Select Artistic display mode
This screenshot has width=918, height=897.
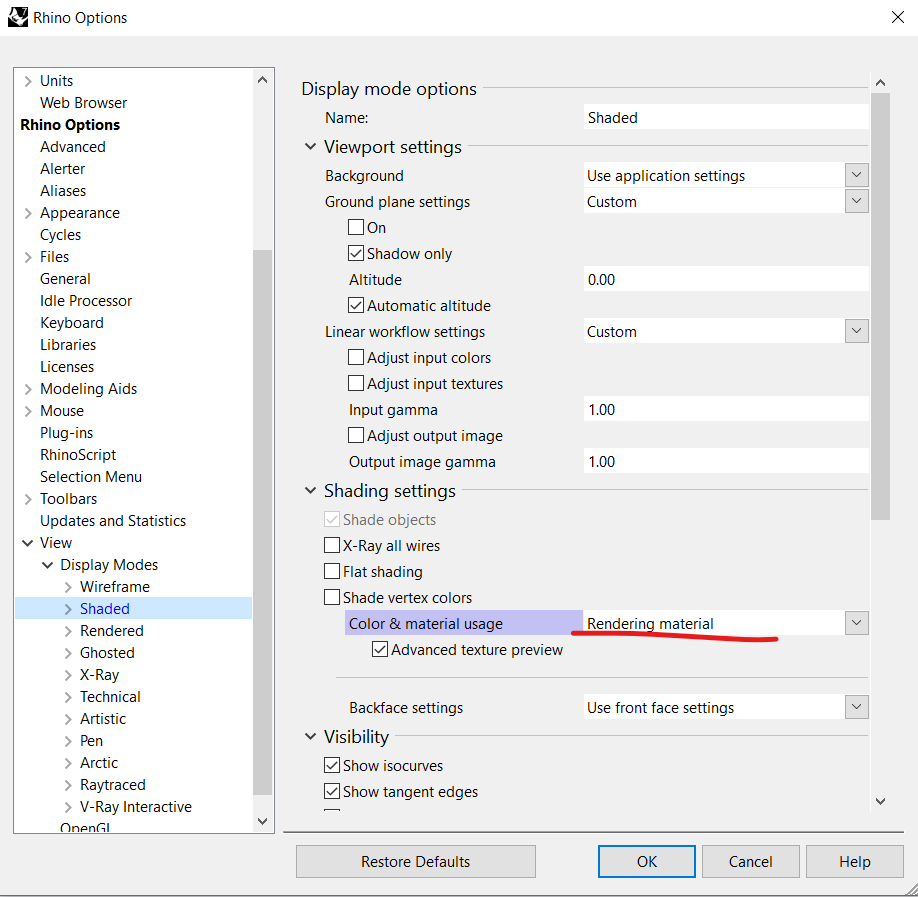[x=102, y=719]
